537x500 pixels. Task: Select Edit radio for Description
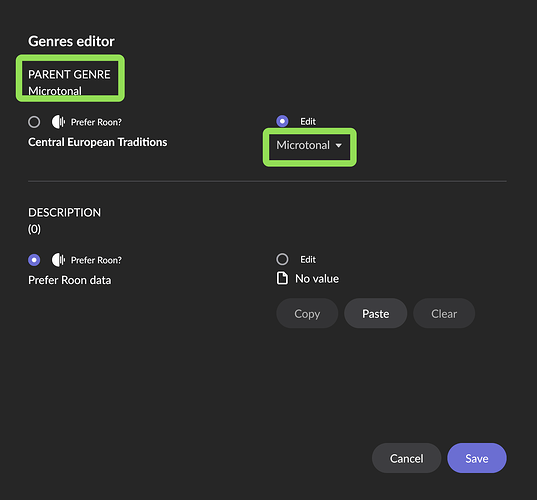[282, 259]
